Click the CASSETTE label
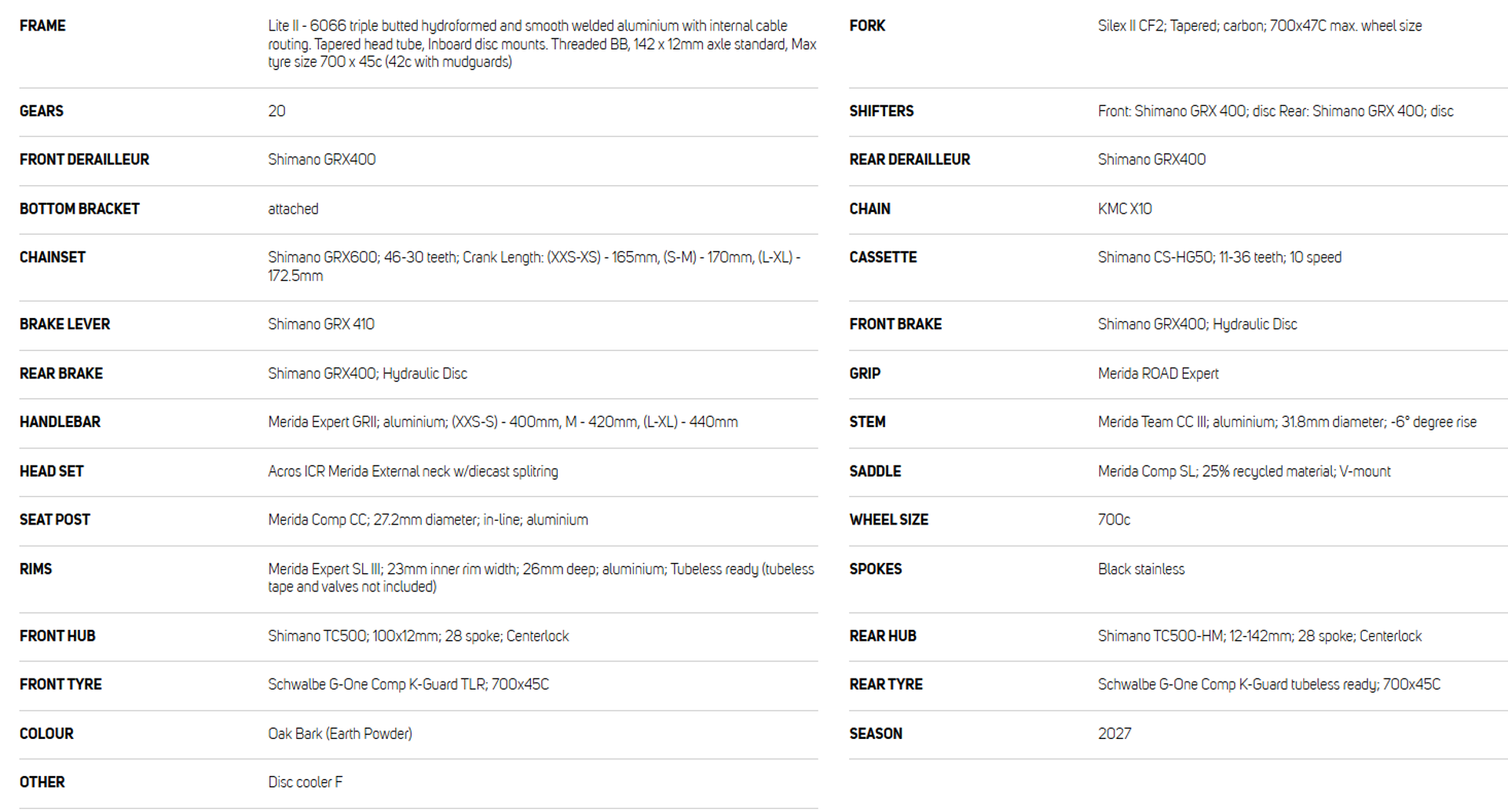This screenshot has height=812, width=1508. [x=883, y=258]
